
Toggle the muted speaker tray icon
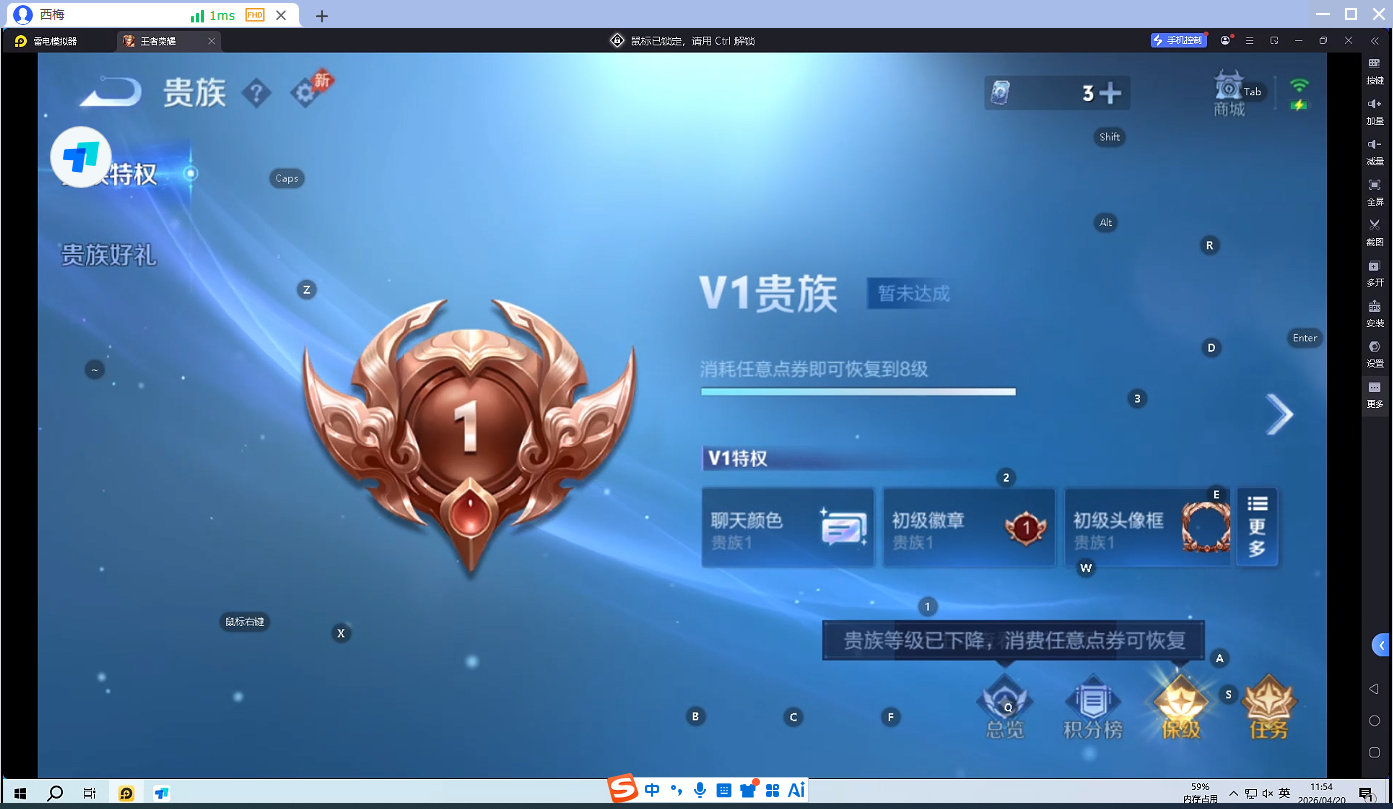tap(1267, 793)
